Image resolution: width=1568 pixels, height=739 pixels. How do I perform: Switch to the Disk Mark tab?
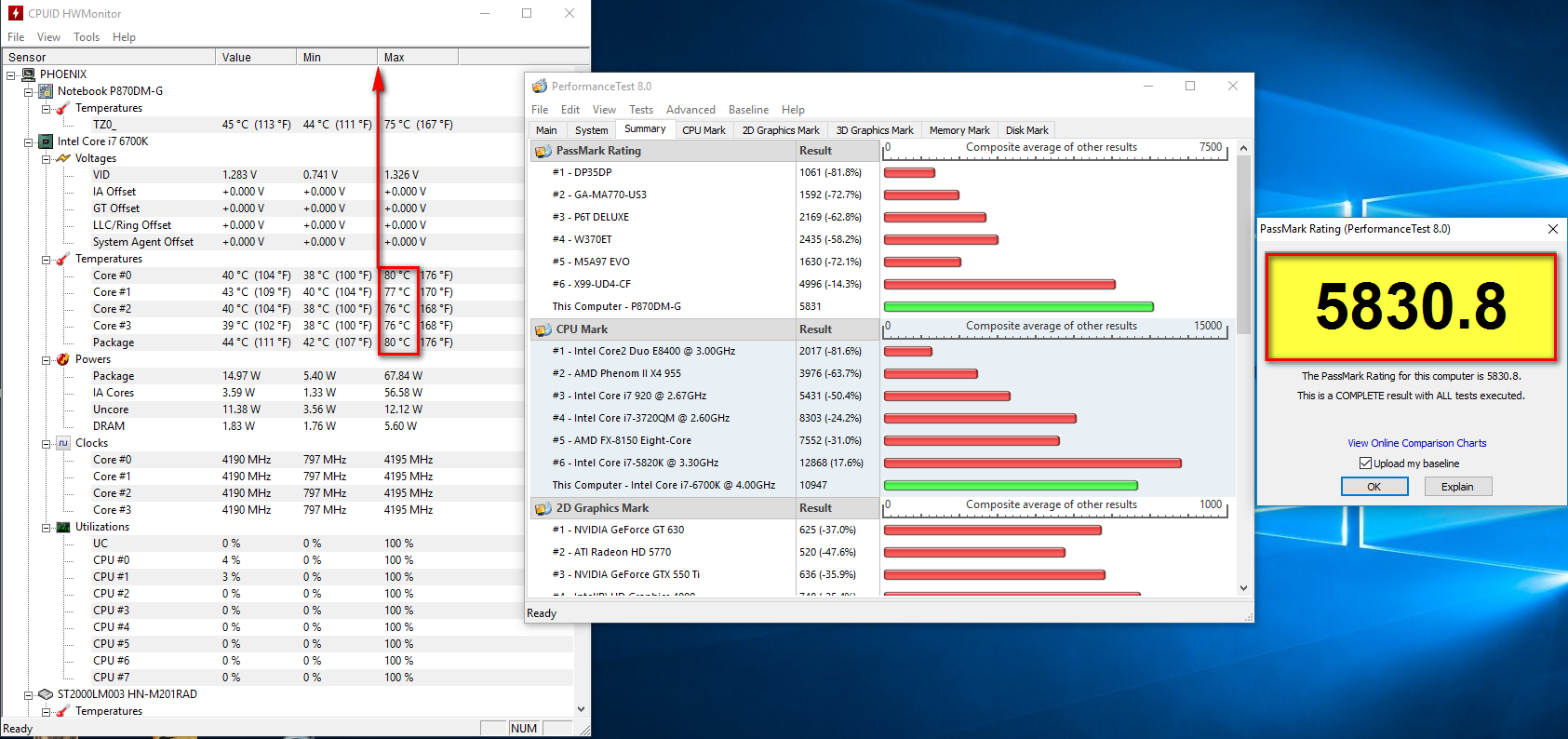pyautogui.click(x=1026, y=130)
